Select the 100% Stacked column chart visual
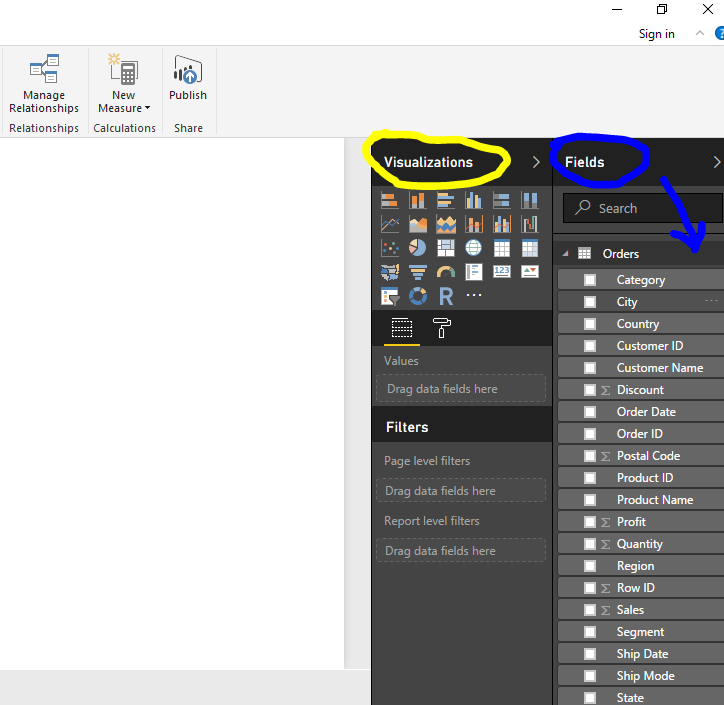The image size is (724, 705). [x=530, y=201]
